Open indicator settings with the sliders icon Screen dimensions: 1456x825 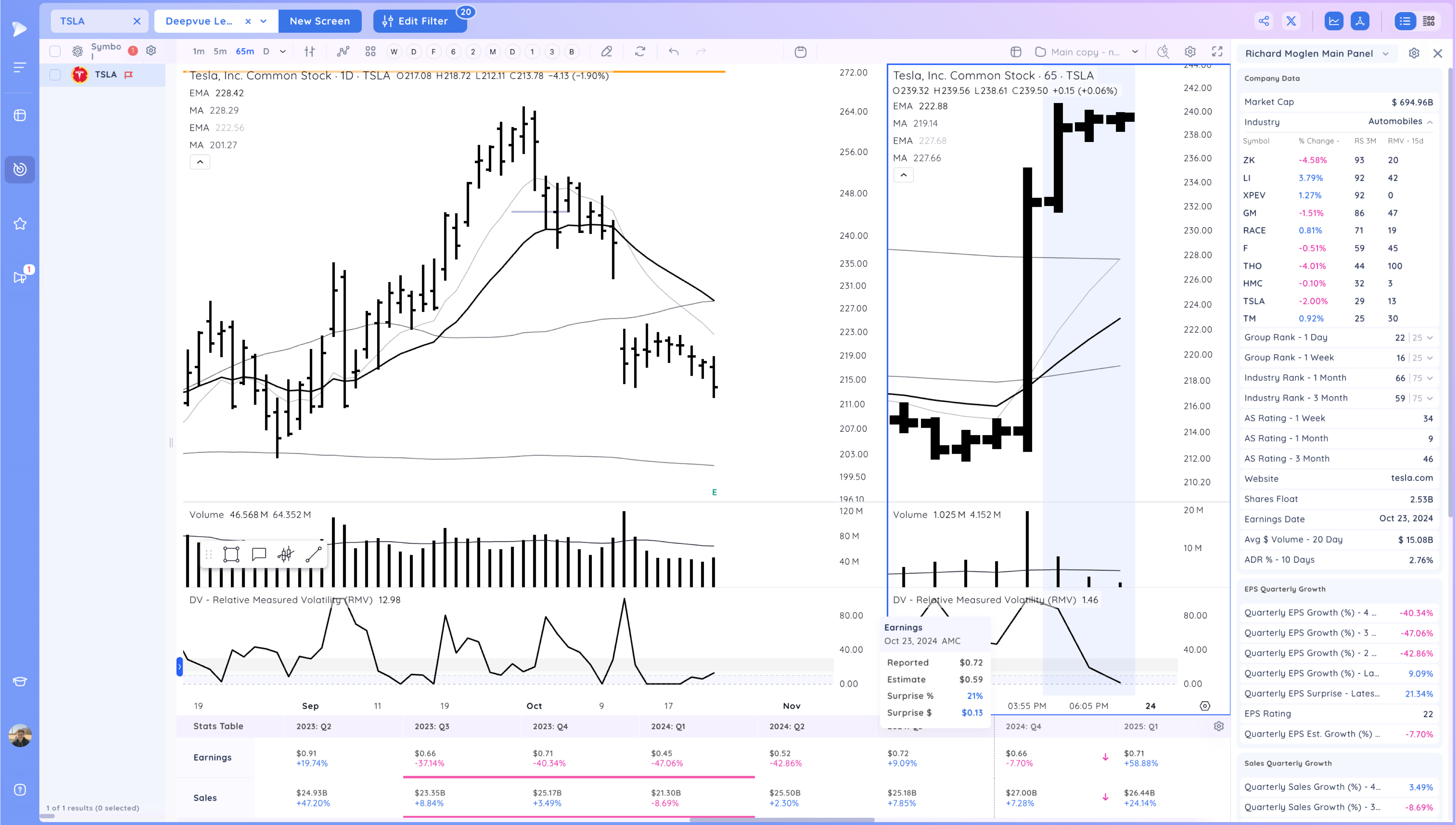pos(309,51)
